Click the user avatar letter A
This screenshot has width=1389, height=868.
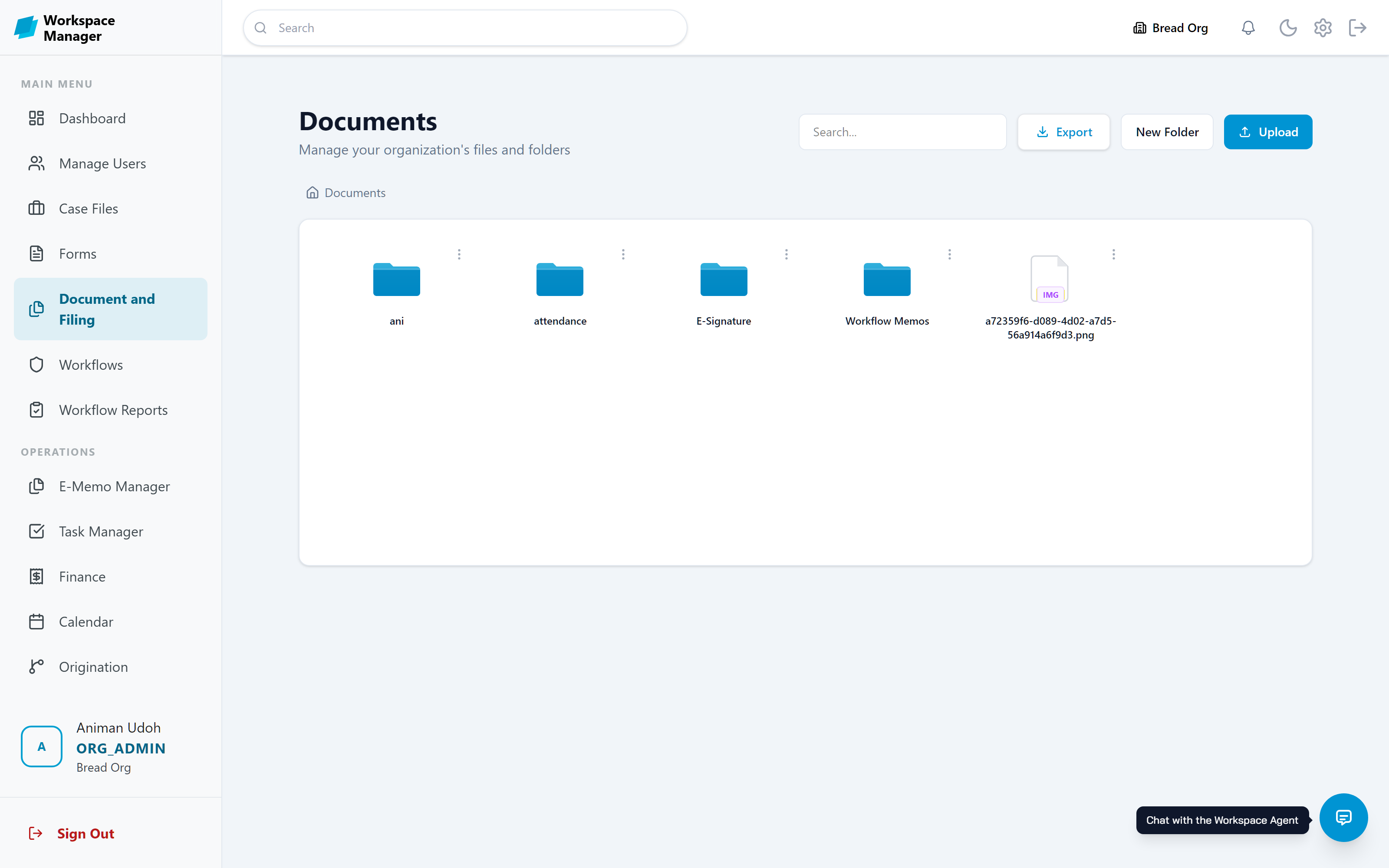tap(41, 746)
